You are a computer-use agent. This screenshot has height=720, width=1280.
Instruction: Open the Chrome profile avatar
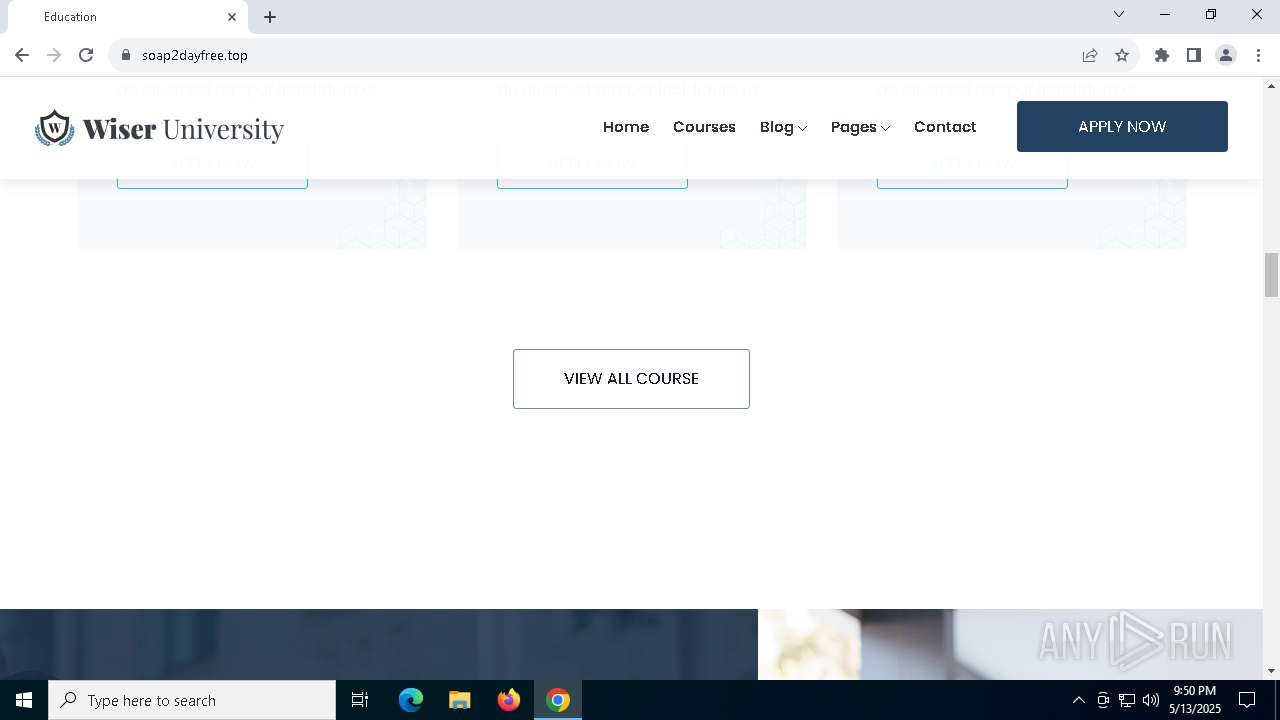1226,55
